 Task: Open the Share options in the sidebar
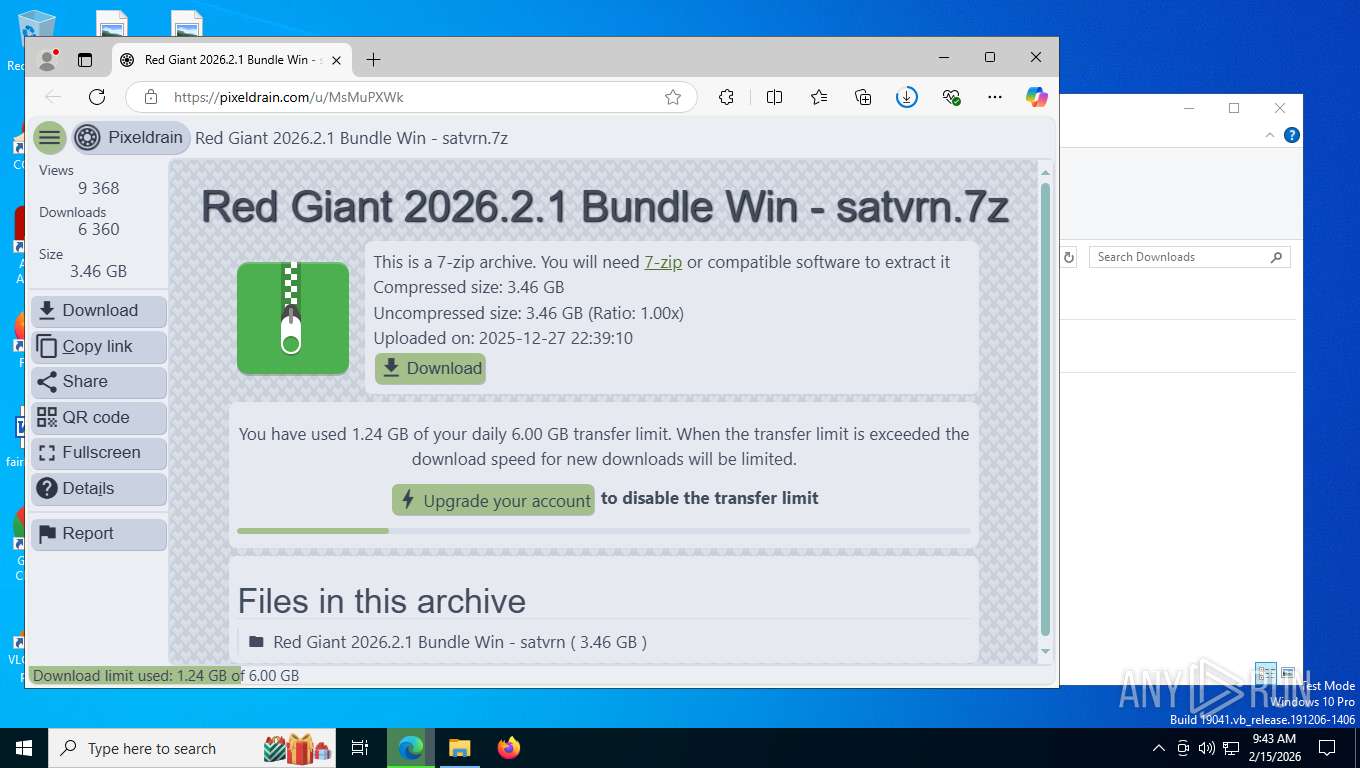click(x=99, y=382)
